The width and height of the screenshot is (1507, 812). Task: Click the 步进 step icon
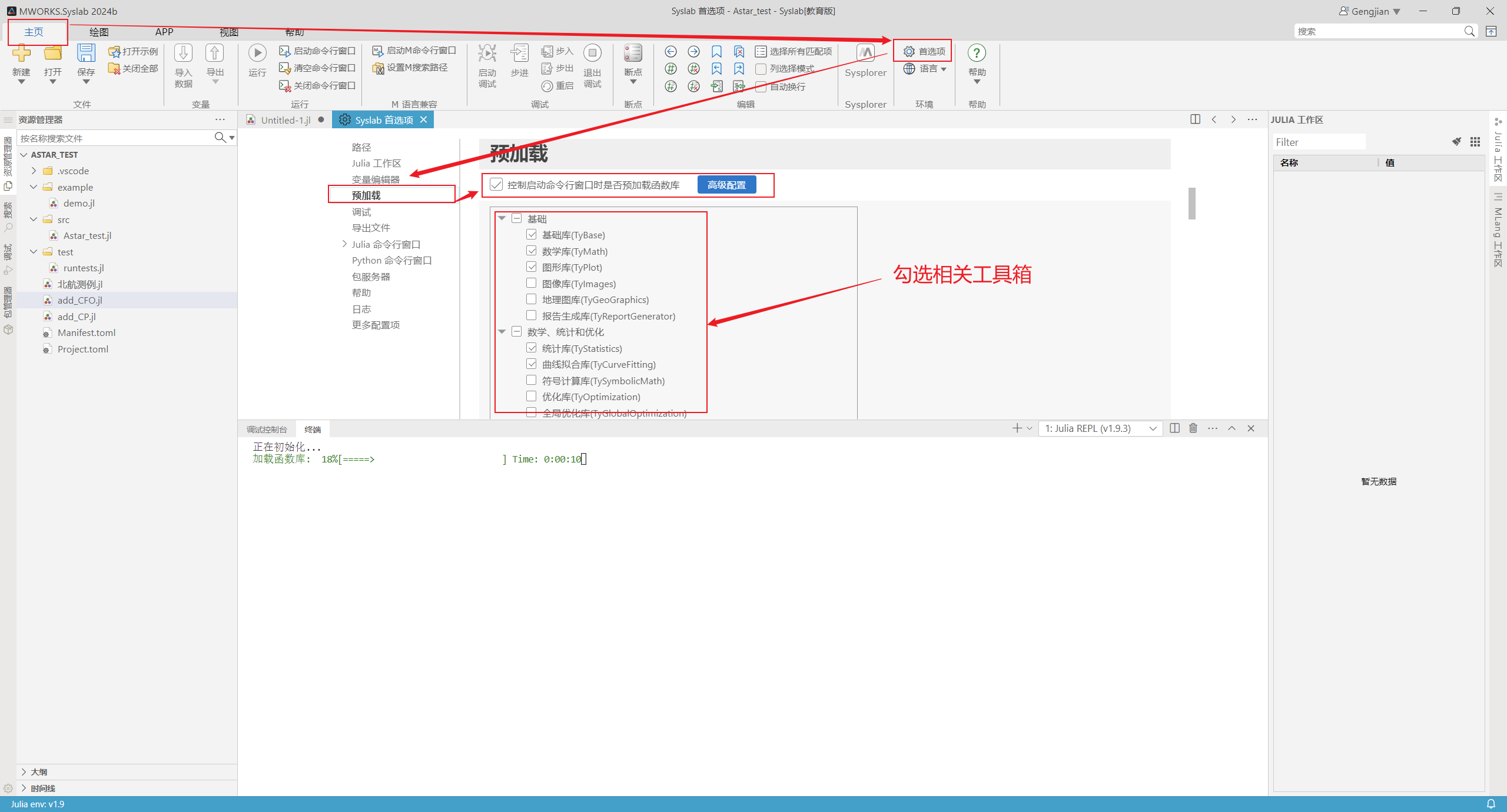[x=519, y=53]
